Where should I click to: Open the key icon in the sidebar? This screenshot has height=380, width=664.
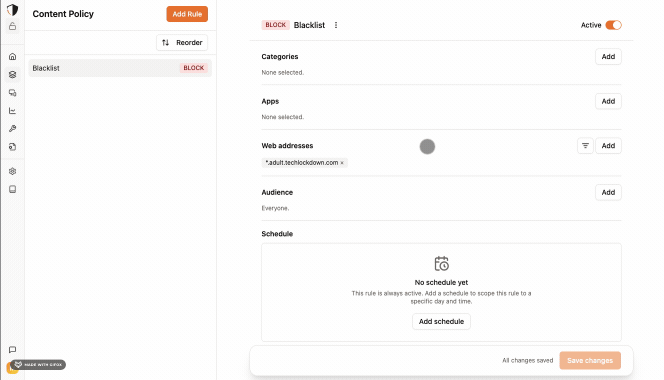[12, 129]
